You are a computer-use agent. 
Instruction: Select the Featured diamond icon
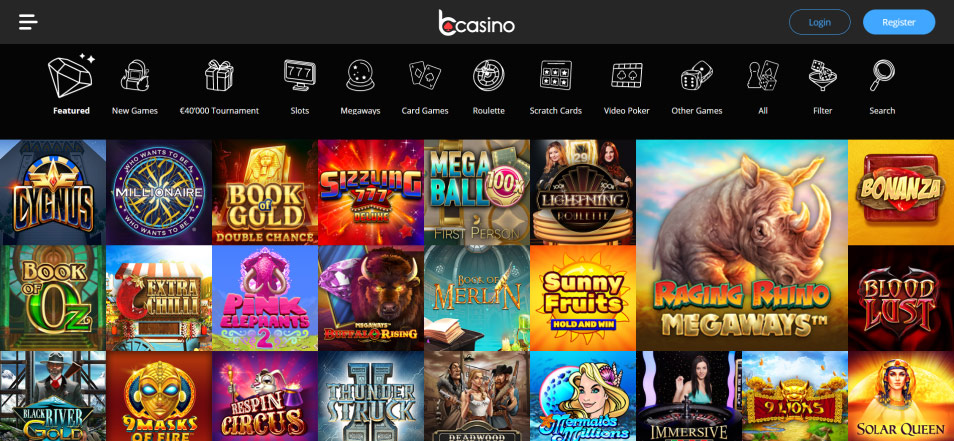click(71, 76)
